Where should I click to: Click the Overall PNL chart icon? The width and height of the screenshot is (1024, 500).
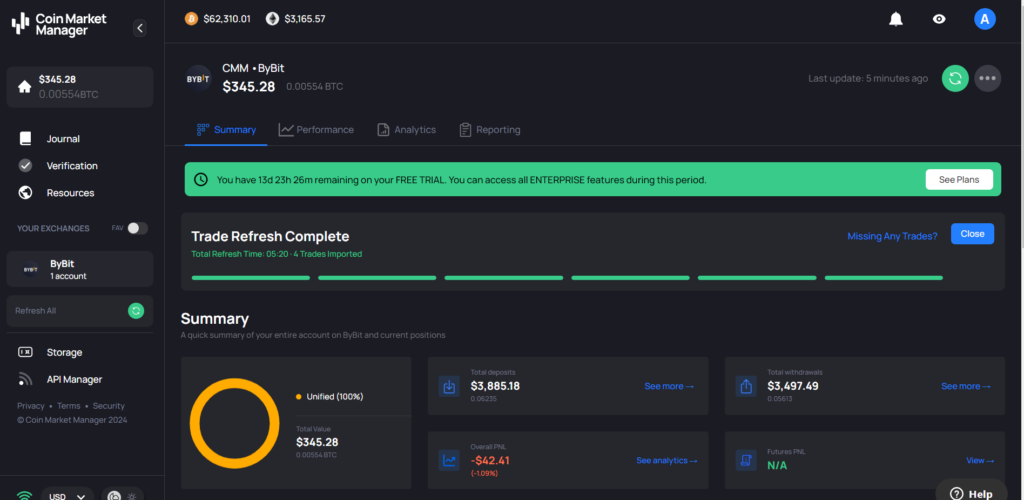coord(449,460)
